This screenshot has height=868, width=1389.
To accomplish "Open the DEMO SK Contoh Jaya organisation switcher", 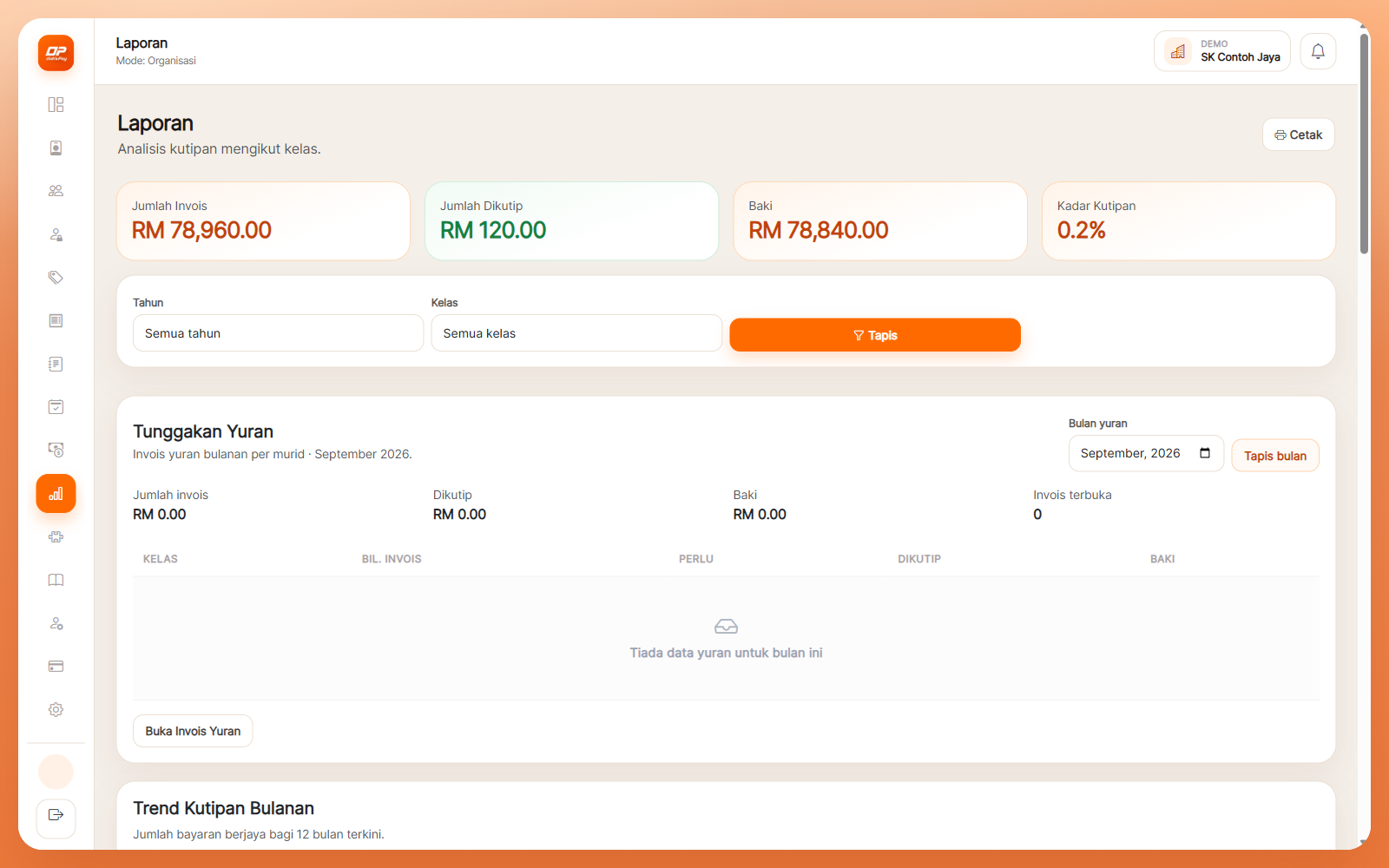I will [x=1222, y=51].
